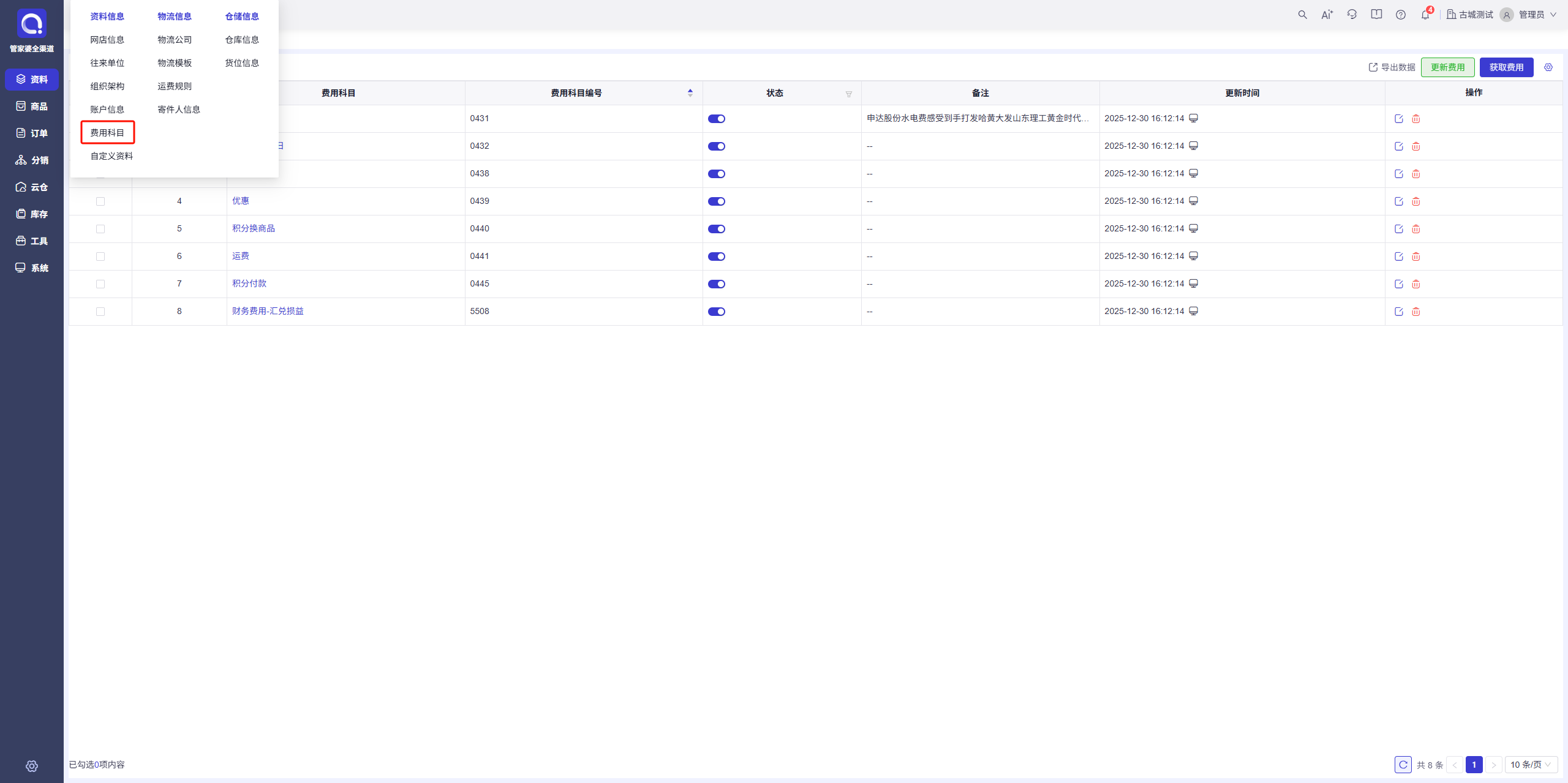Toggle status switch for code 0438
This screenshot has width=1568, height=783.
tap(717, 174)
